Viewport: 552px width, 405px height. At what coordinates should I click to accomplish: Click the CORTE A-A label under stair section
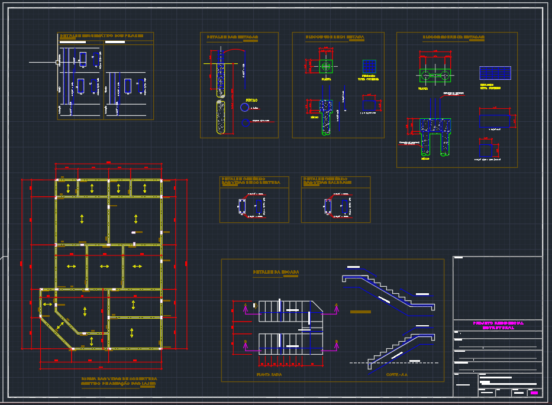click(397, 375)
